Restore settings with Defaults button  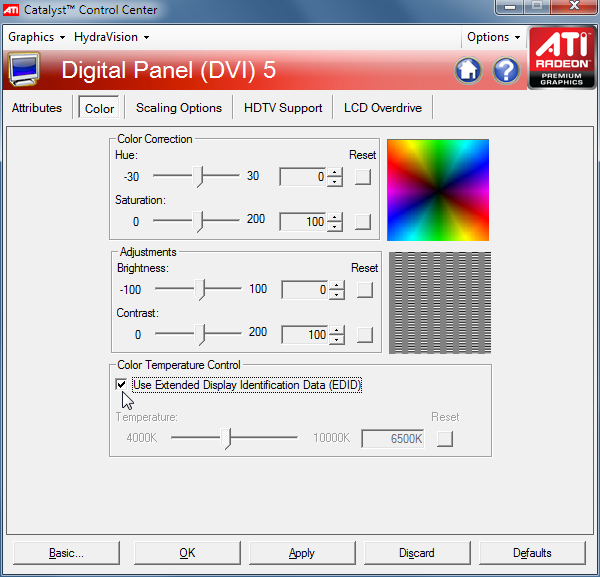pyautogui.click(x=532, y=553)
